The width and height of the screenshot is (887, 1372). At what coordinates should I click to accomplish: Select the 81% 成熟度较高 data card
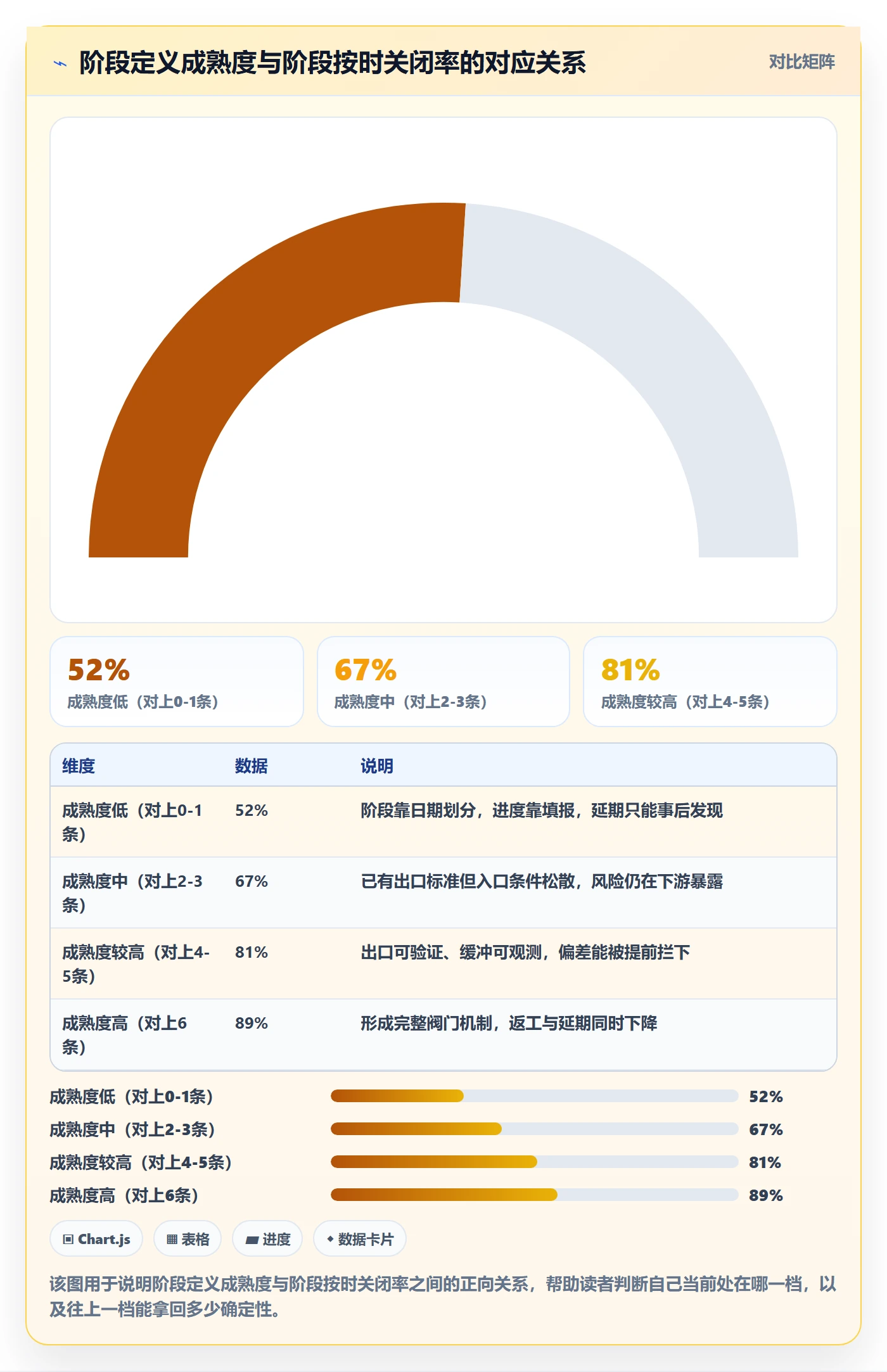point(710,682)
